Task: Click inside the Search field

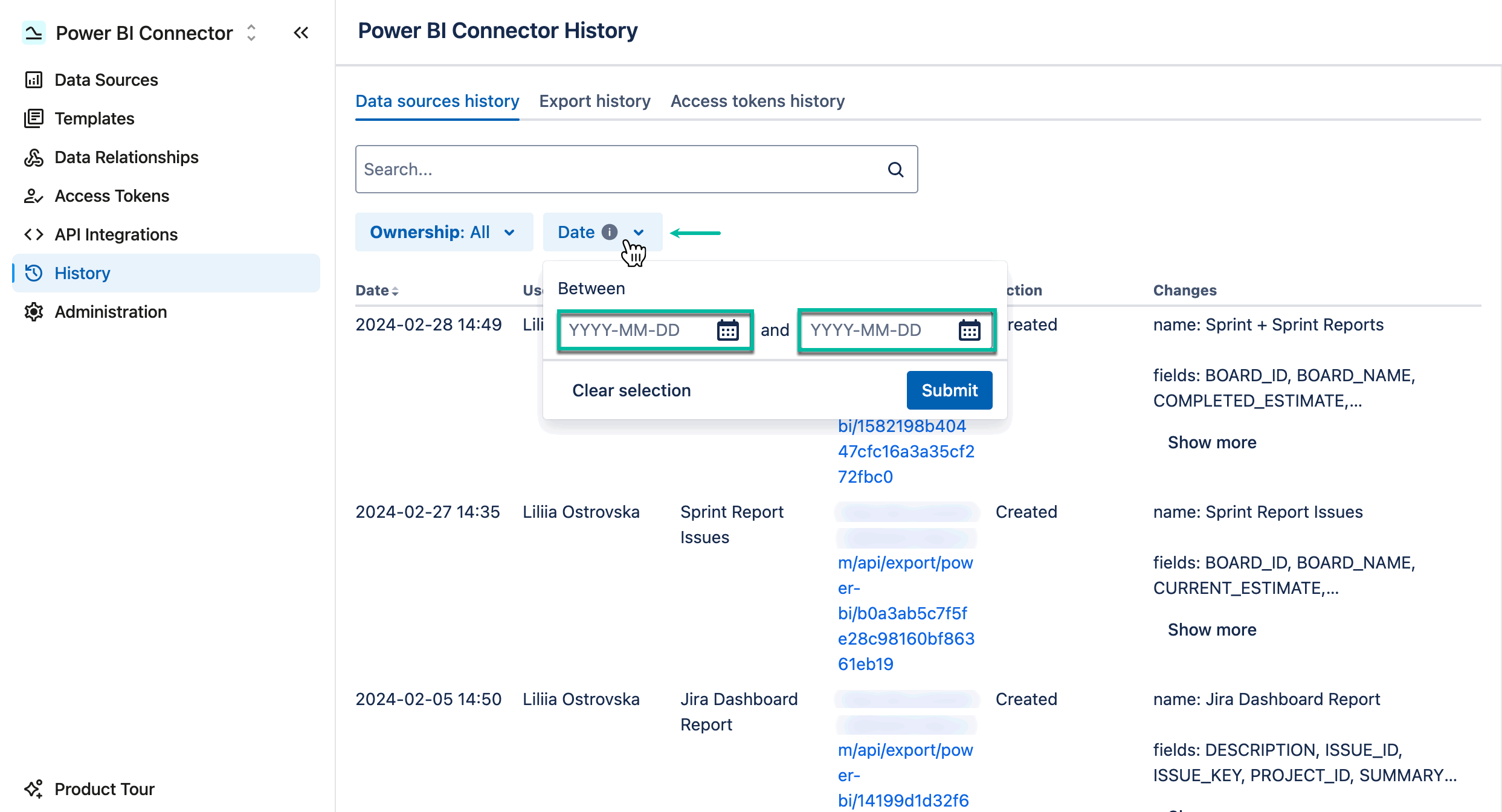Action: (x=604, y=169)
